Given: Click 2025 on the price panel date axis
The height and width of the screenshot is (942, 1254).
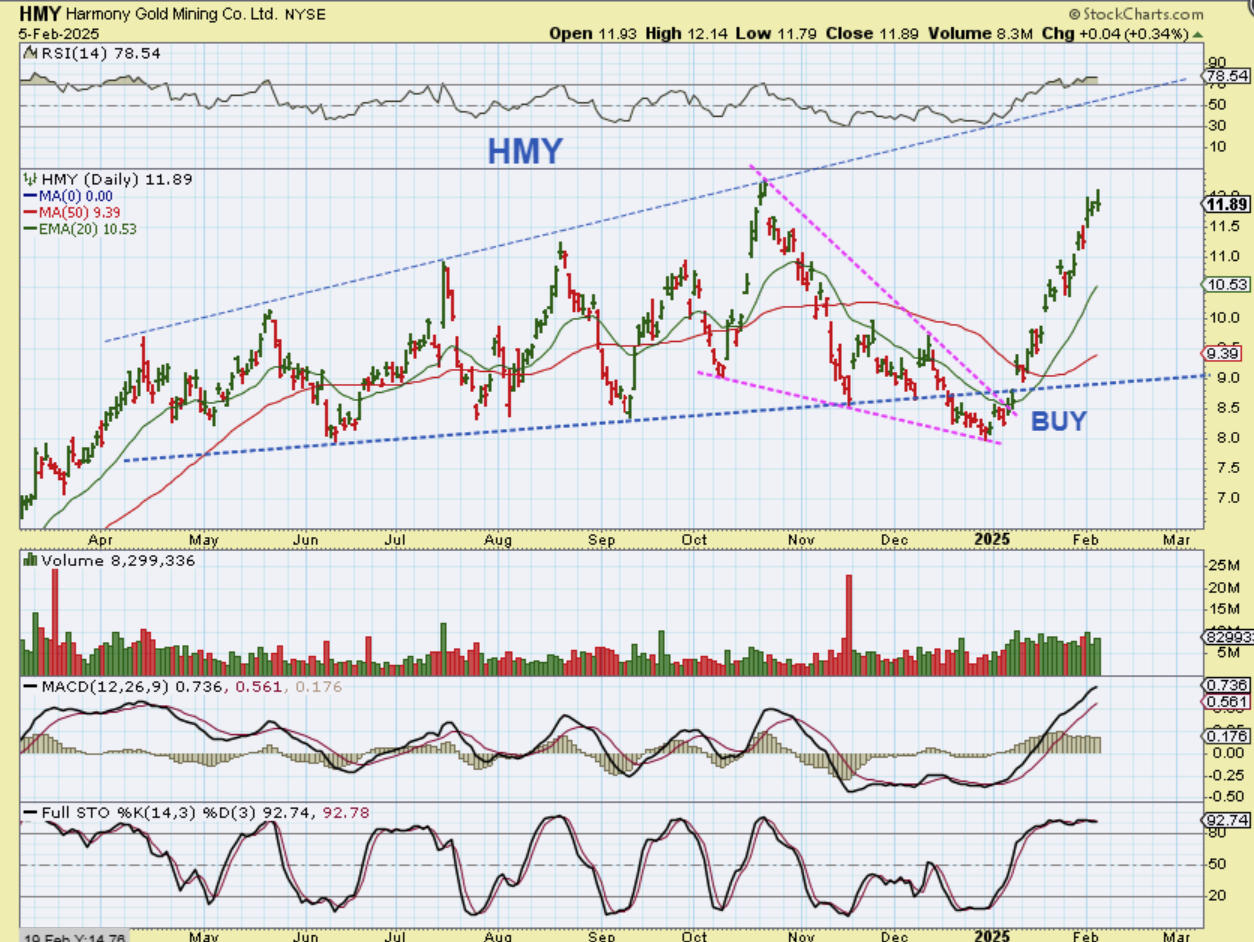Looking at the screenshot, I should click(994, 541).
